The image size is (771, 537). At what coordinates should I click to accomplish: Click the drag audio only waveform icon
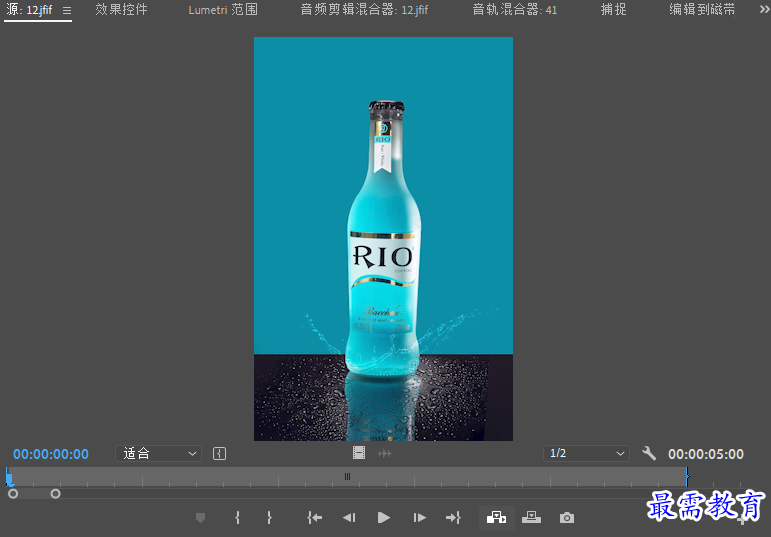point(385,453)
